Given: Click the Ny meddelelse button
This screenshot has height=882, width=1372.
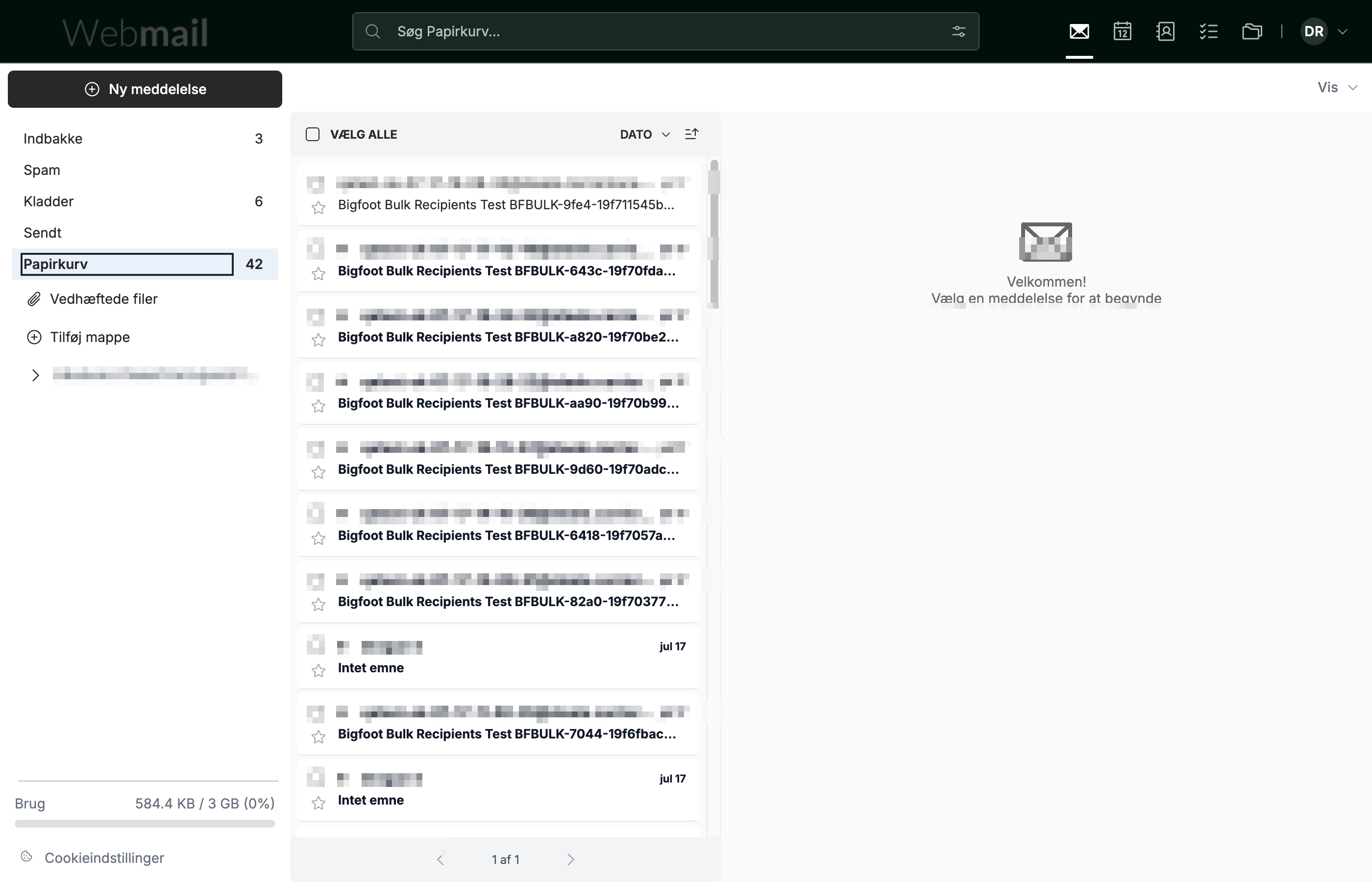Looking at the screenshot, I should tap(145, 89).
